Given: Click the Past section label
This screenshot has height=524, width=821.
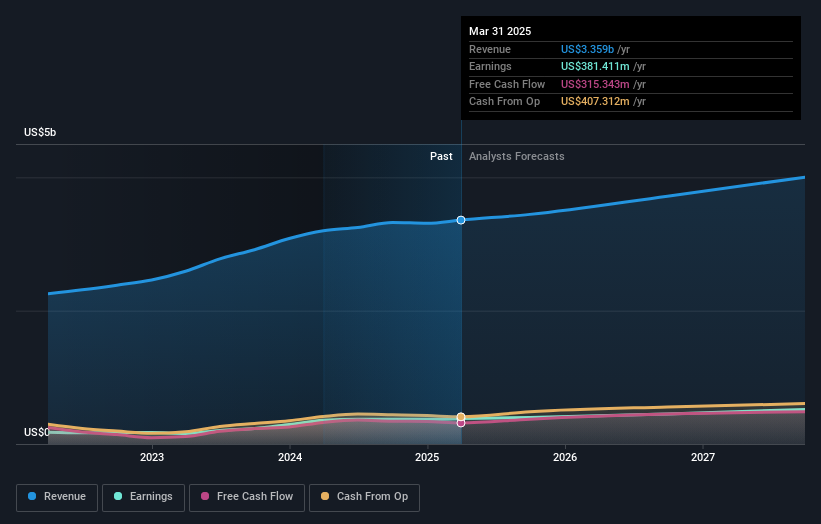Looking at the screenshot, I should click(441, 156).
